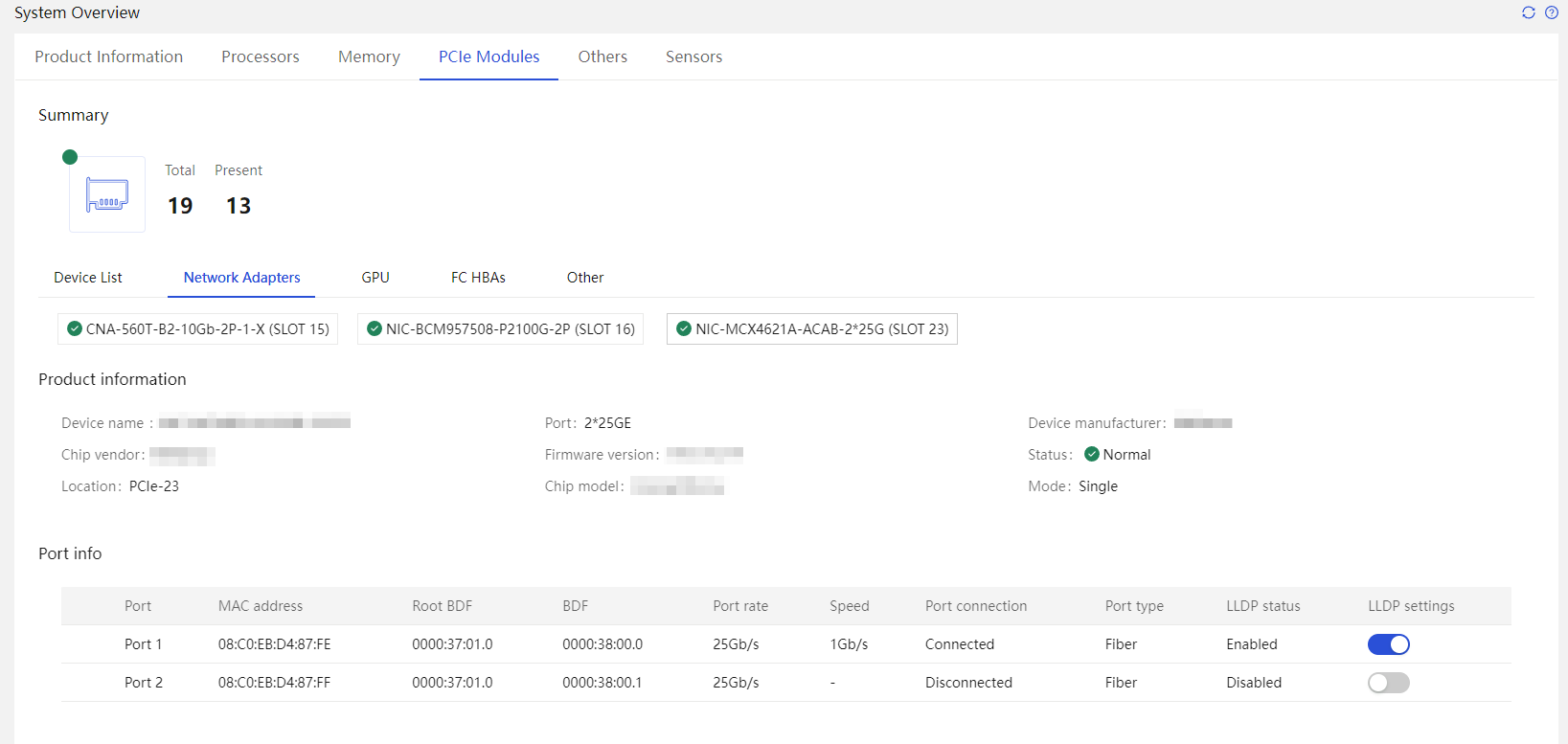
Task: Select the Device List sub-tab
Action: (88, 278)
